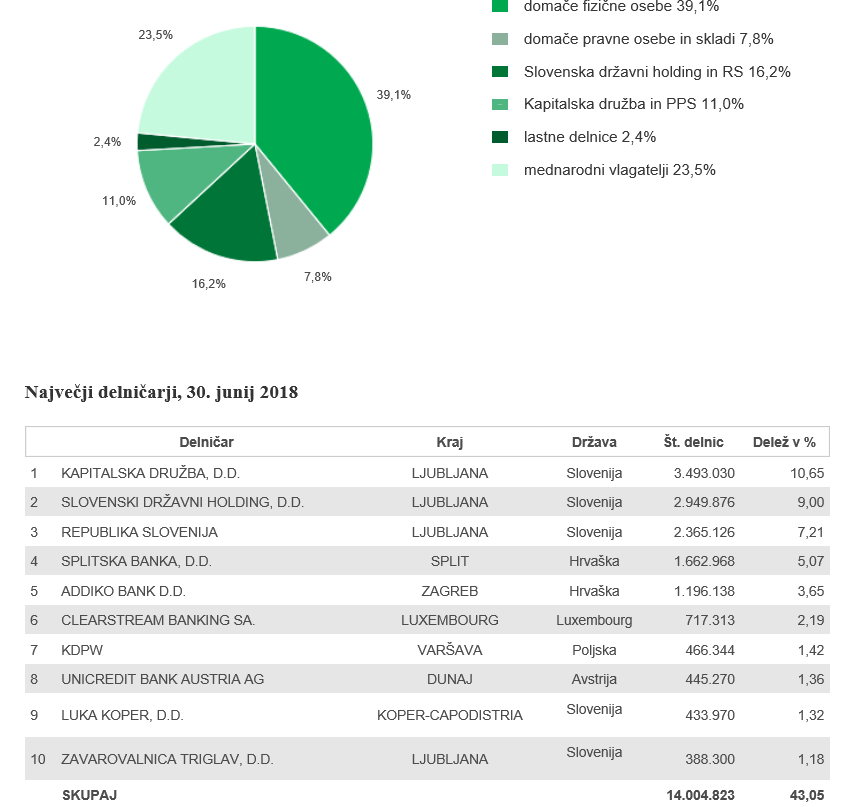Select 'CLEARSTREAM BANKING SA.' shareholder name

[x=158, y=620]
